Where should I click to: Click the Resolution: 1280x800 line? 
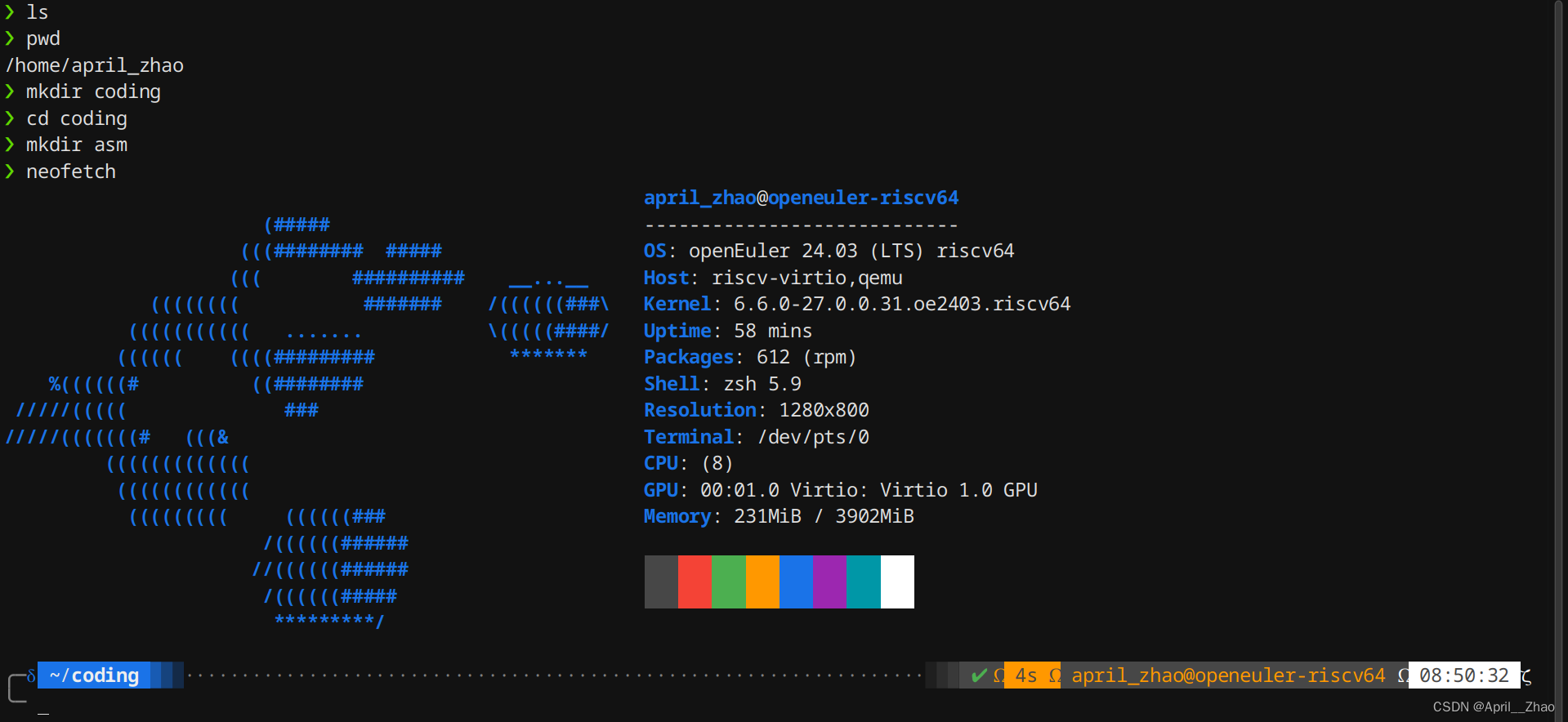click(x=757, y=410)
